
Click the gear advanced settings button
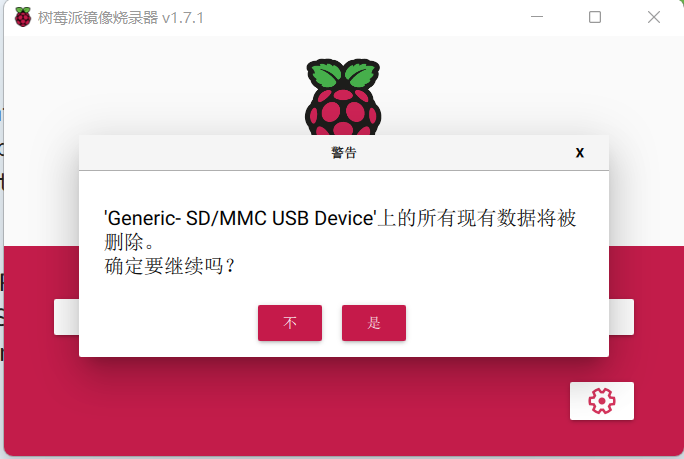[602, 401]
